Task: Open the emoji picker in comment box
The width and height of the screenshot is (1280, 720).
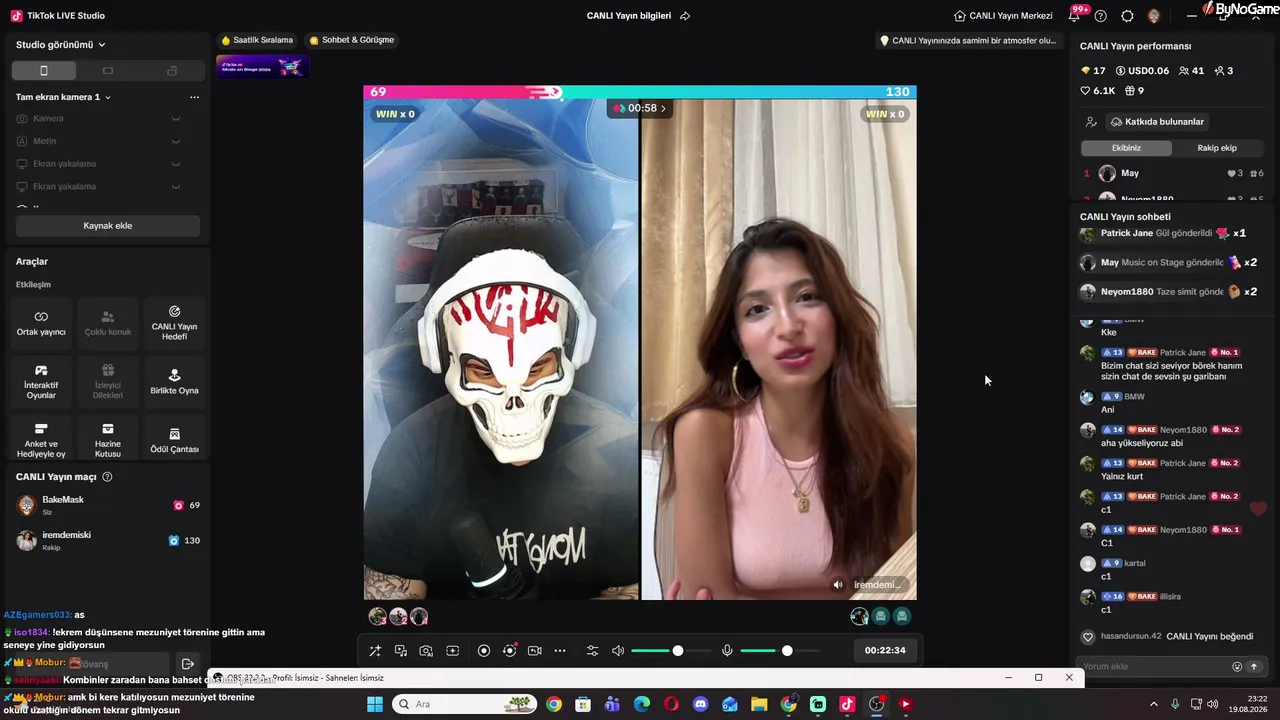Action: tap(1237, 667)
